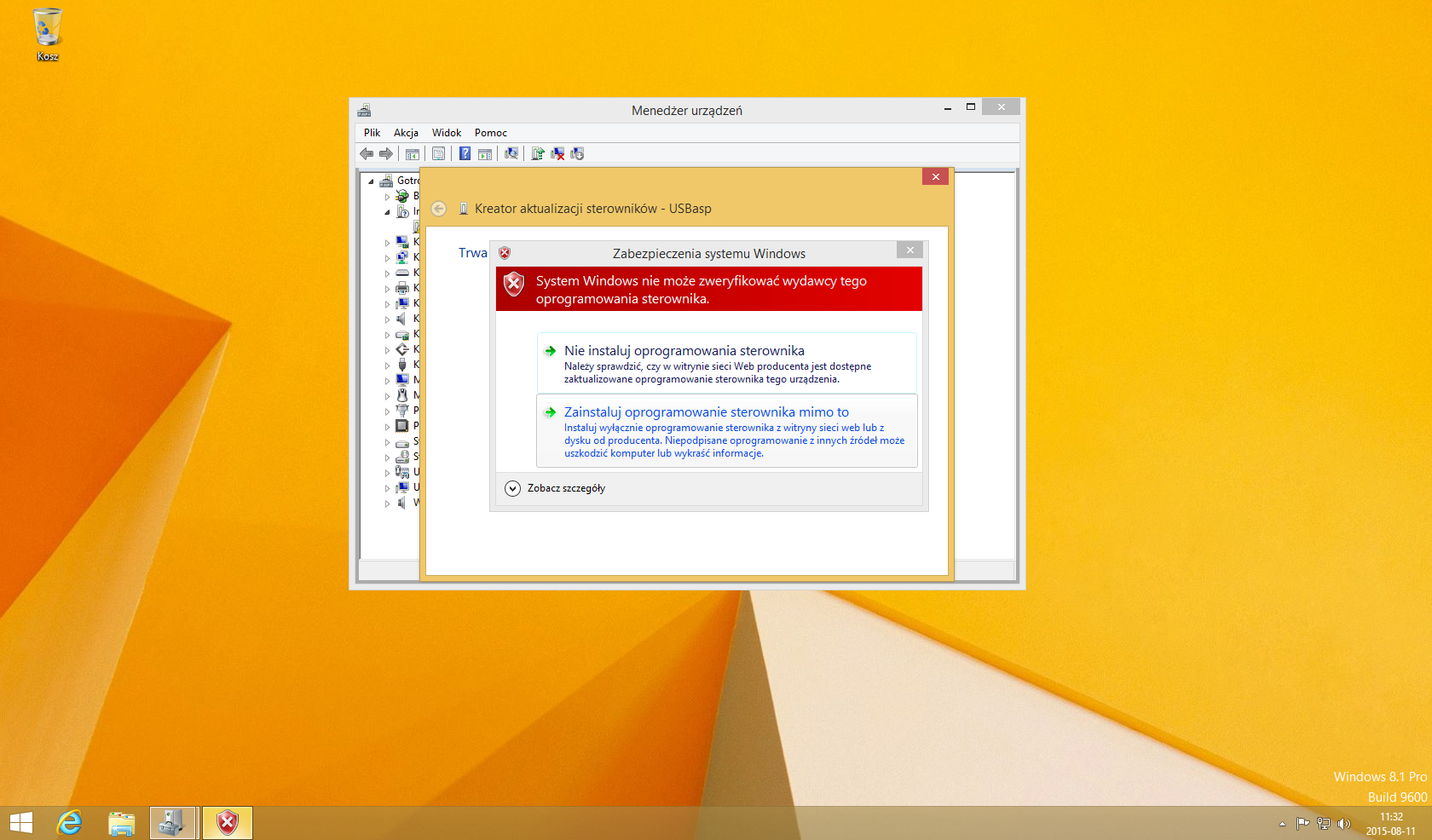Select the Kosz recycle bin desktop icon
The width and height of the screenshot is (1432, 840).
48,34
